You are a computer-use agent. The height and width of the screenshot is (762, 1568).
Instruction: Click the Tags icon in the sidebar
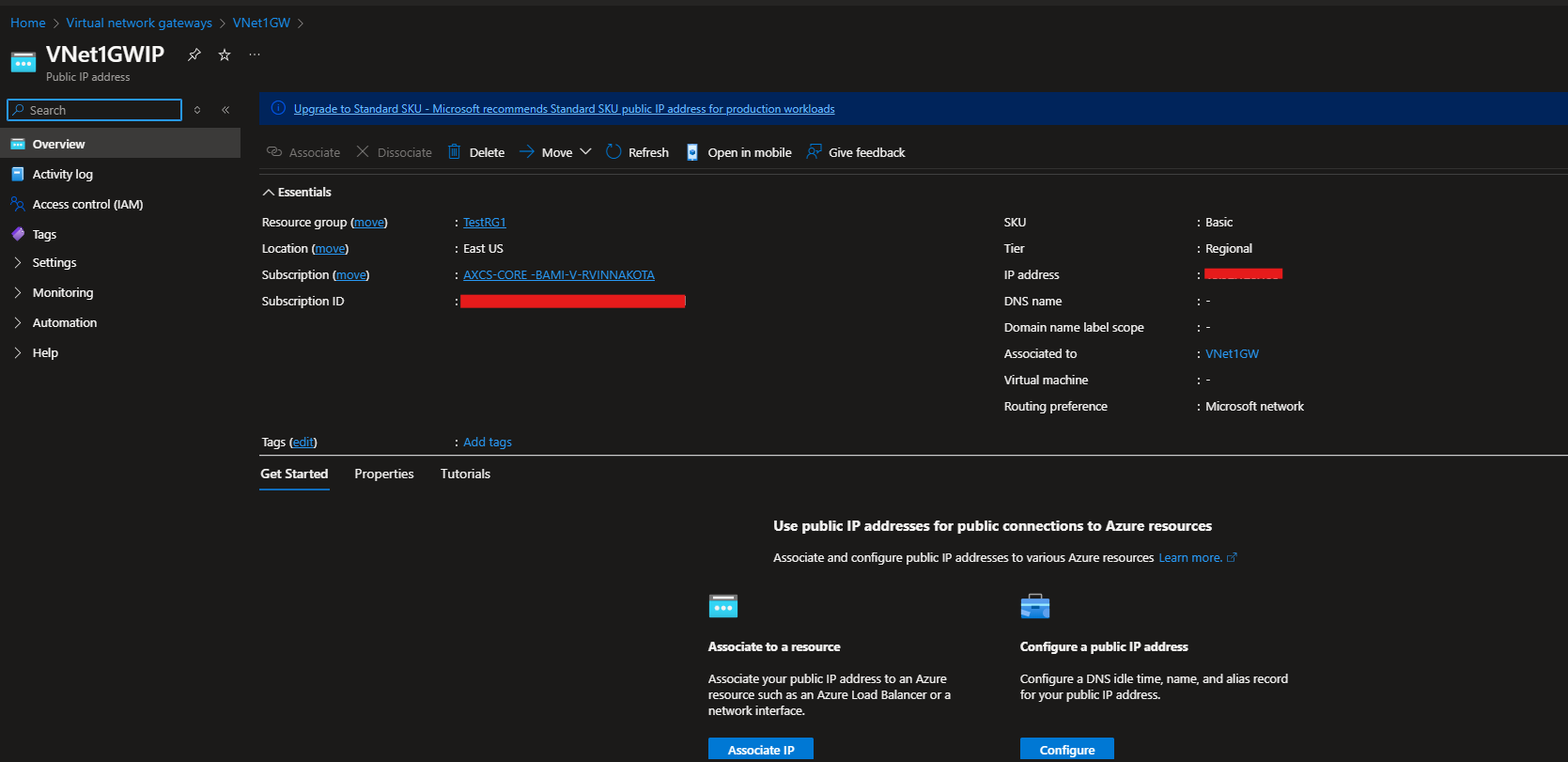tap(18, 234)
